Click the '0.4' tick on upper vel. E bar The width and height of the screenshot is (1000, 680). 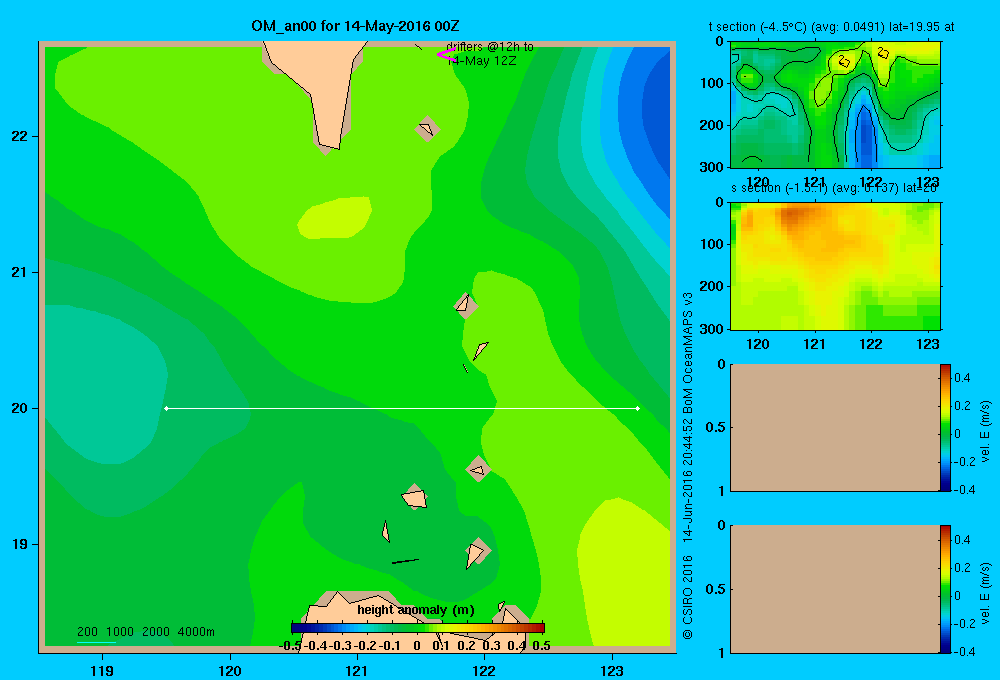[963, 378]
